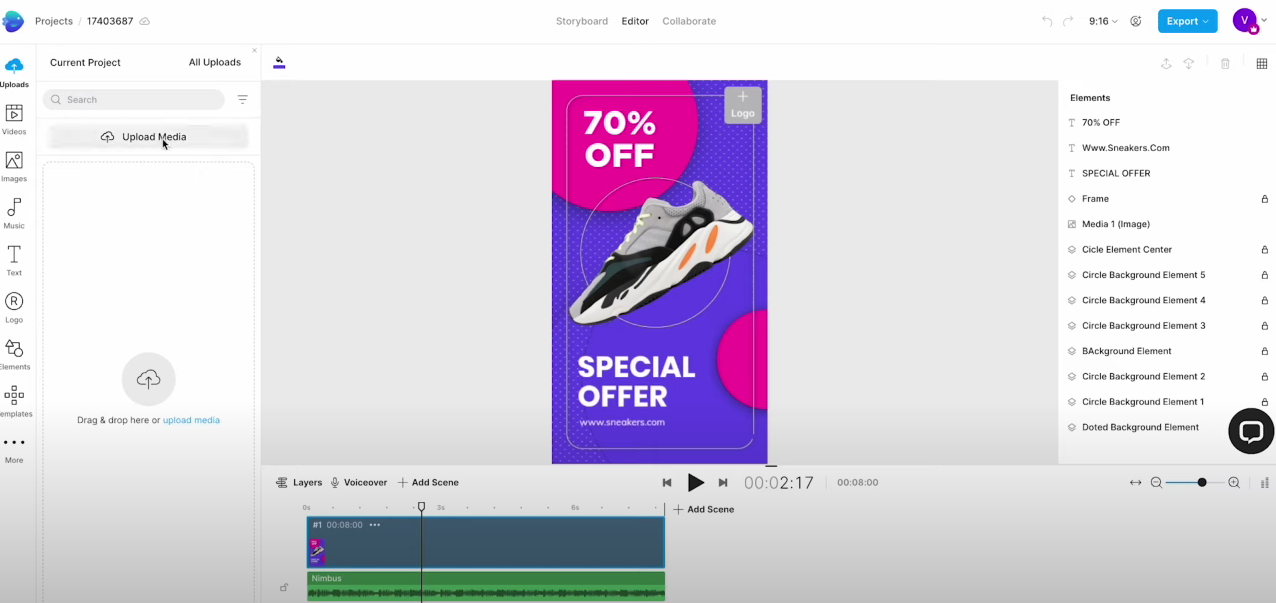Toggle lock on Circle Background Element 4
This screenshot has height=603, width=1276.
[1264, 301]
